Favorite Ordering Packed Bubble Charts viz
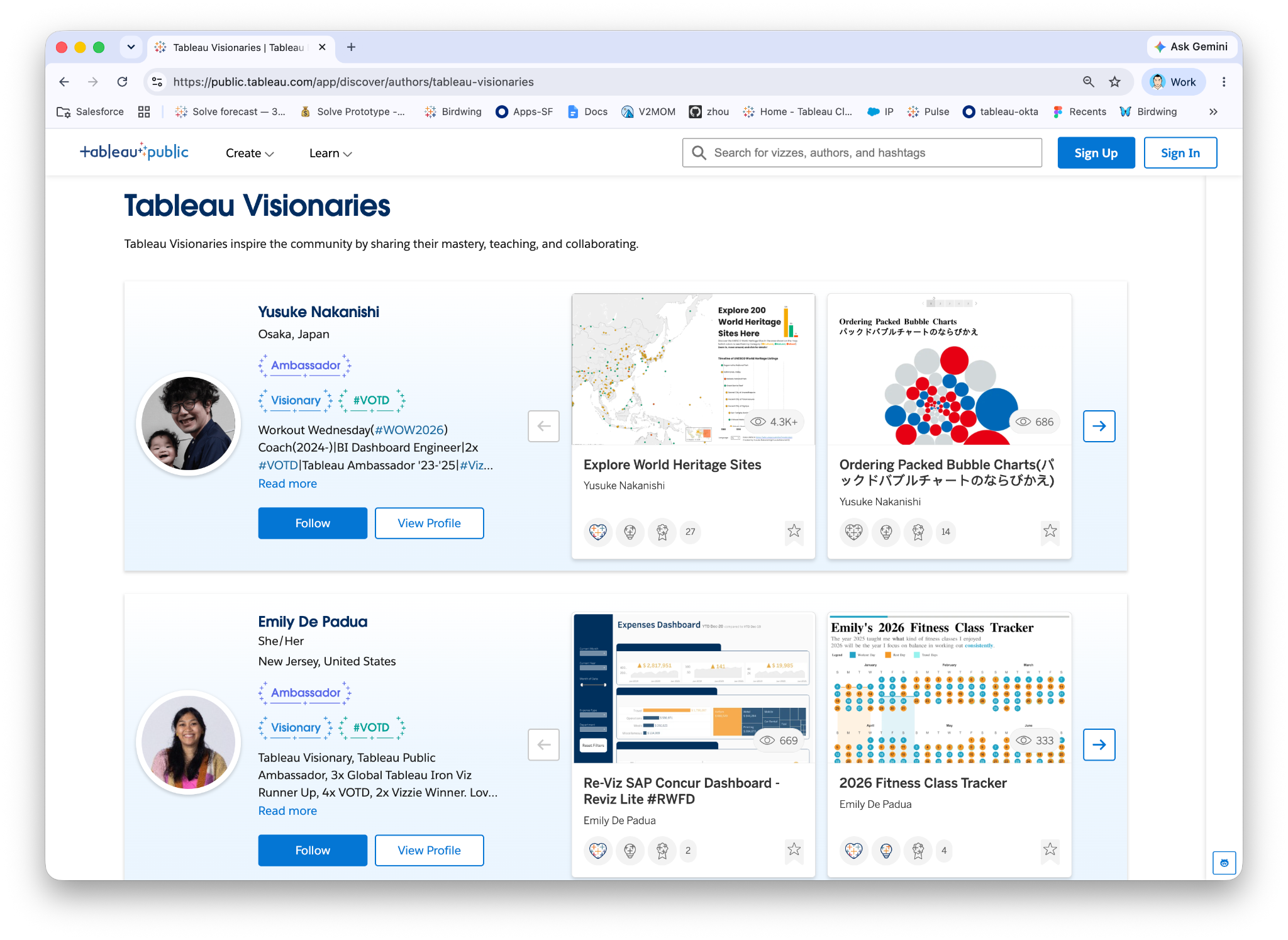This screenshot has width=1288, height=940. [1050, 531]
